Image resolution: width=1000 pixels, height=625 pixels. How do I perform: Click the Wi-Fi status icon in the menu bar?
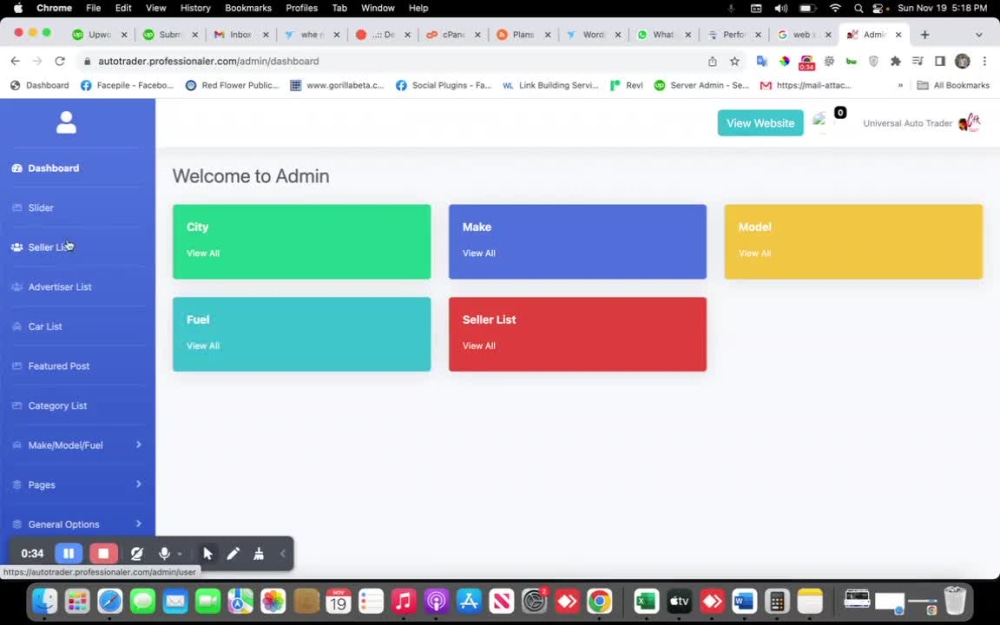point(835,8)
